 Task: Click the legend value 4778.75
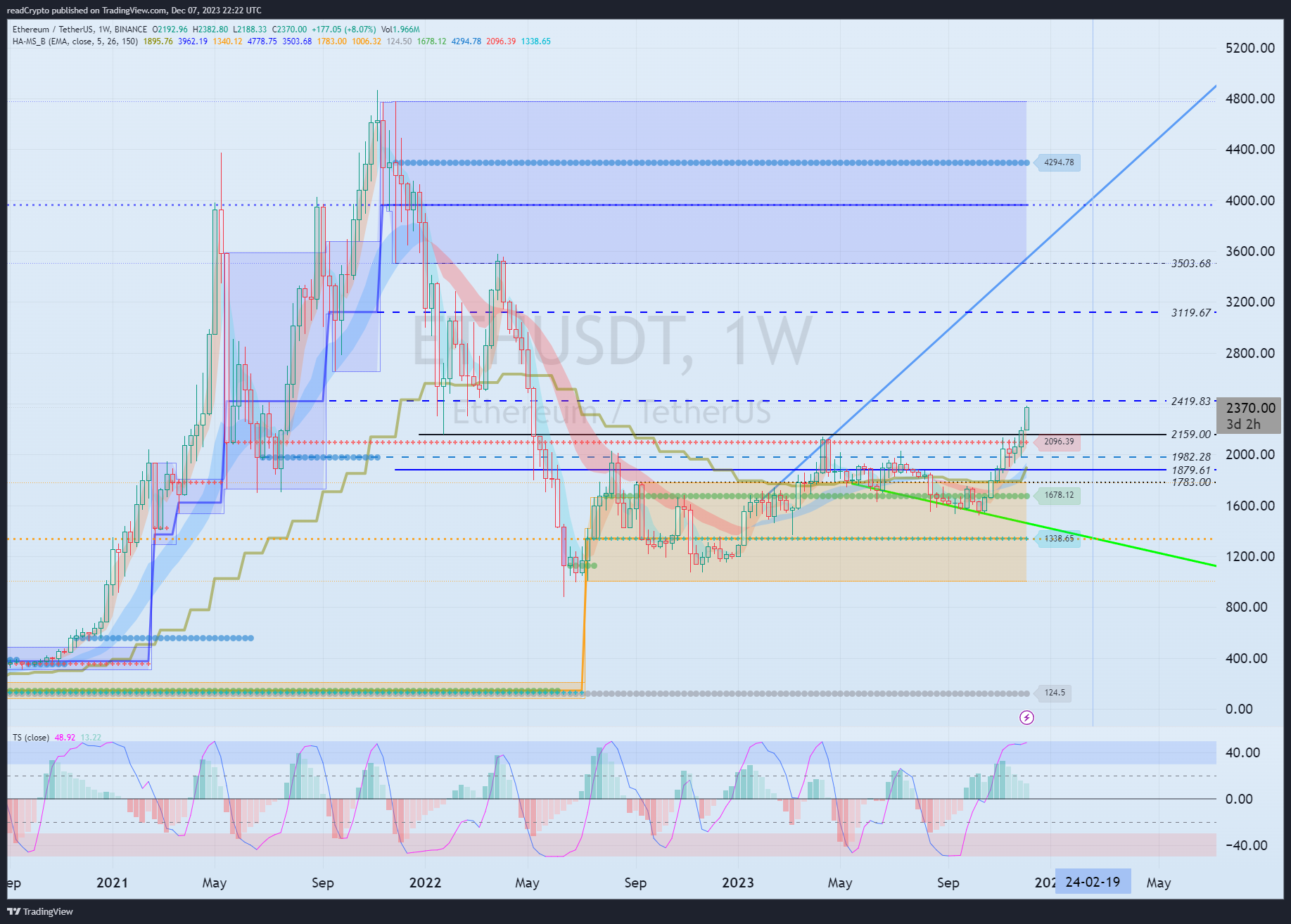262,41
